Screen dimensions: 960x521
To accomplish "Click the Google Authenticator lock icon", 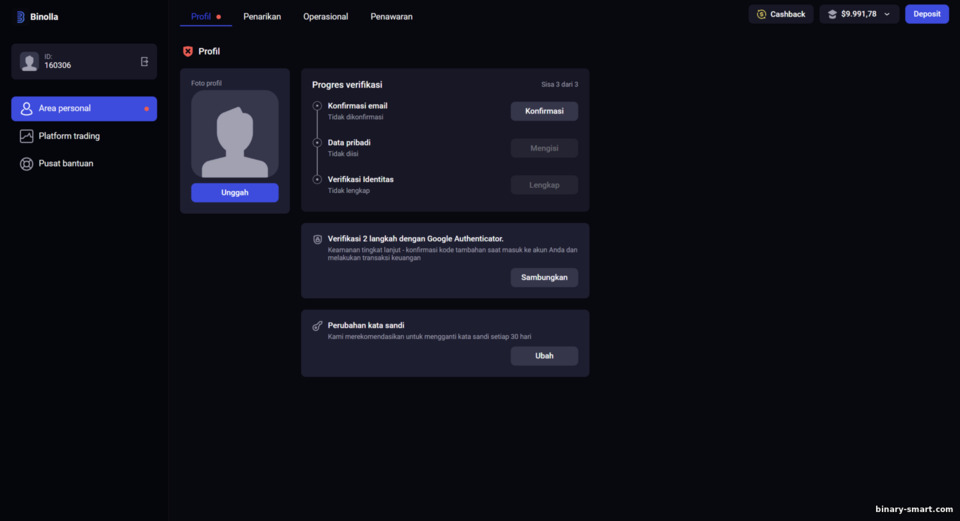I will point(317,239).
